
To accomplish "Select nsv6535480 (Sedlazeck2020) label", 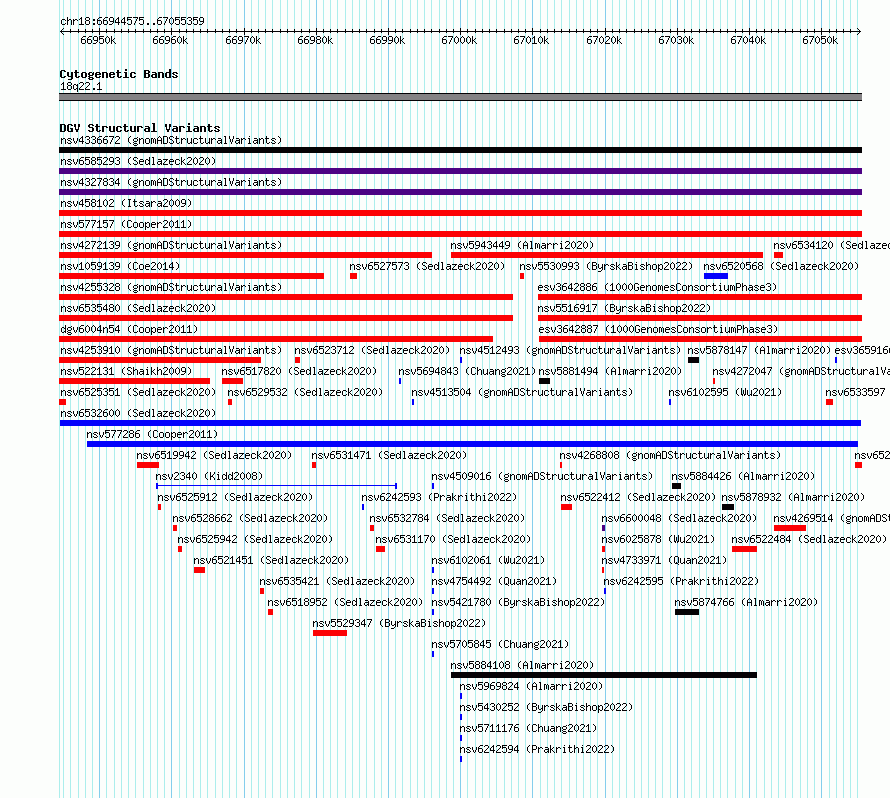I will pos(138,308).
